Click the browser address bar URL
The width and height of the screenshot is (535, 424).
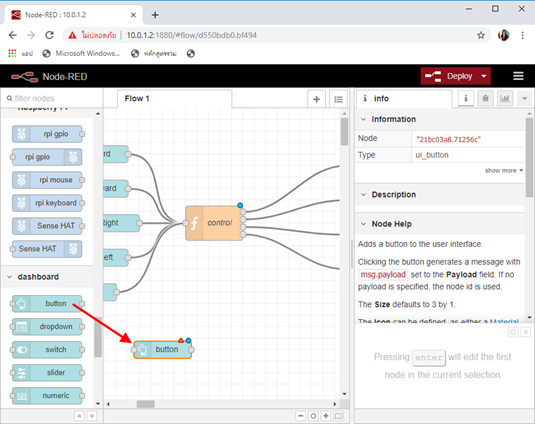pos(192,35)
